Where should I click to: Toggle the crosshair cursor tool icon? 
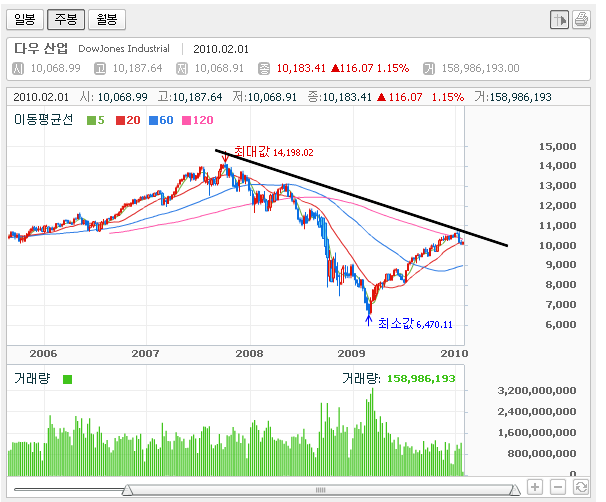point(559,19)
